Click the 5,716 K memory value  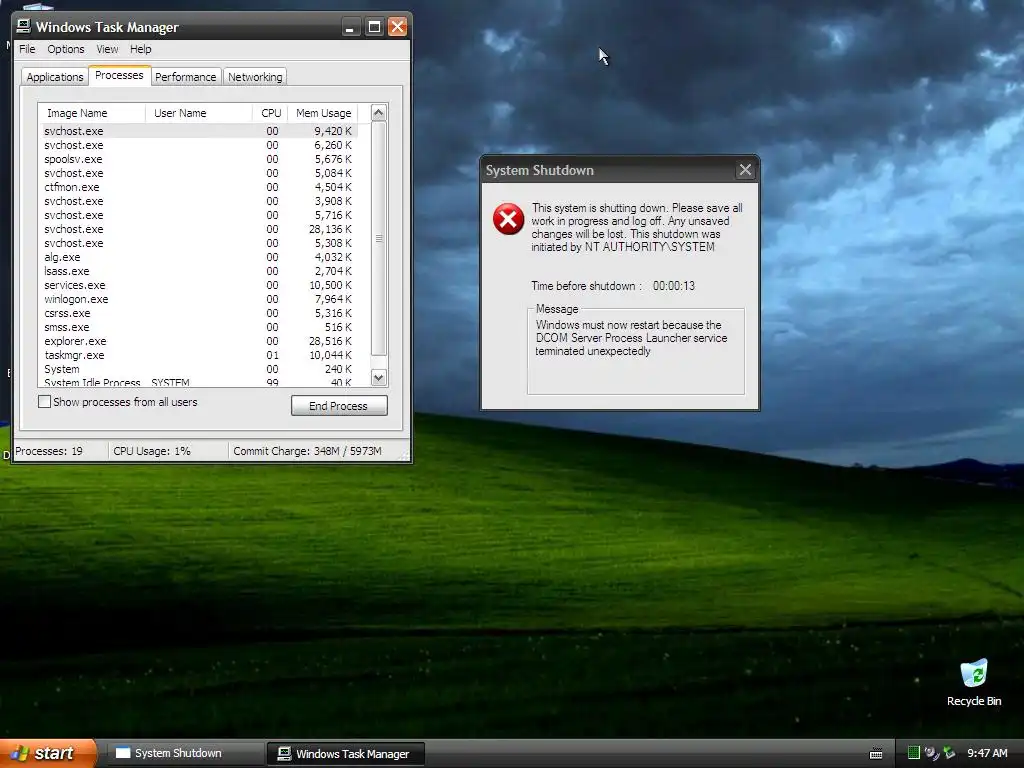pyautogui.click(x=333, y=216)
